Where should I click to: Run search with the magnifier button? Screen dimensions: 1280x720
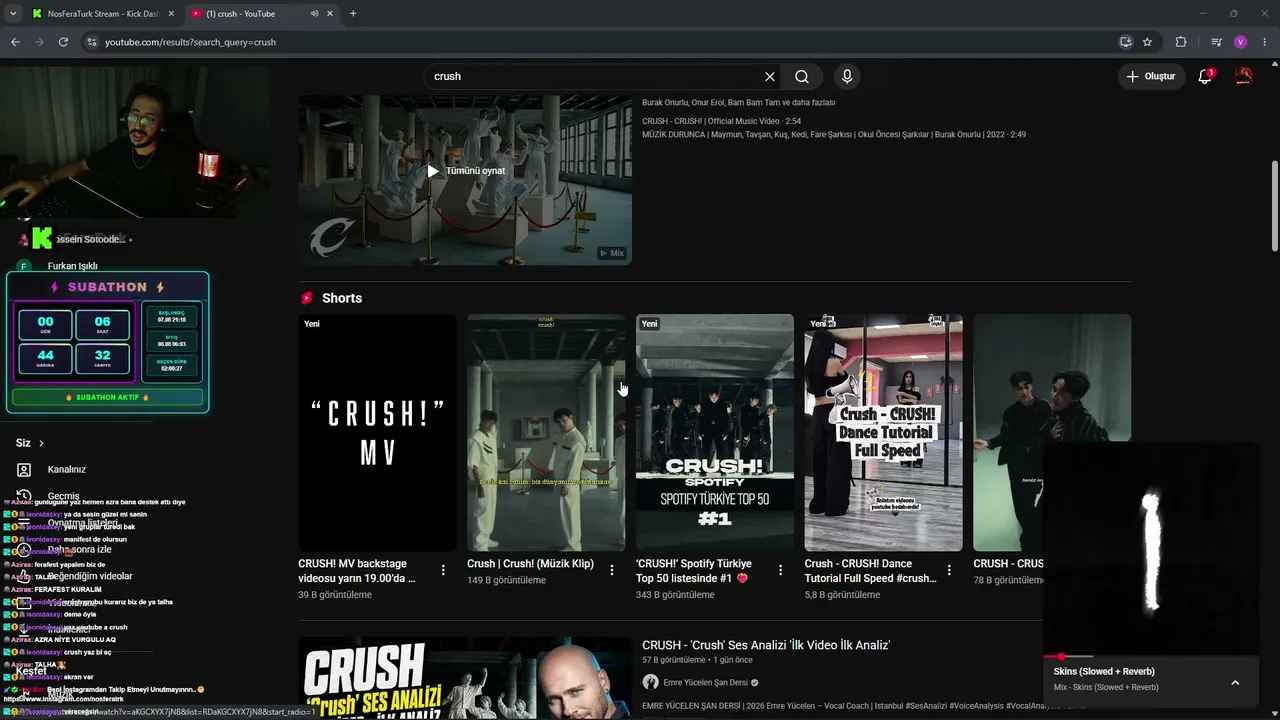pos(802,76)
